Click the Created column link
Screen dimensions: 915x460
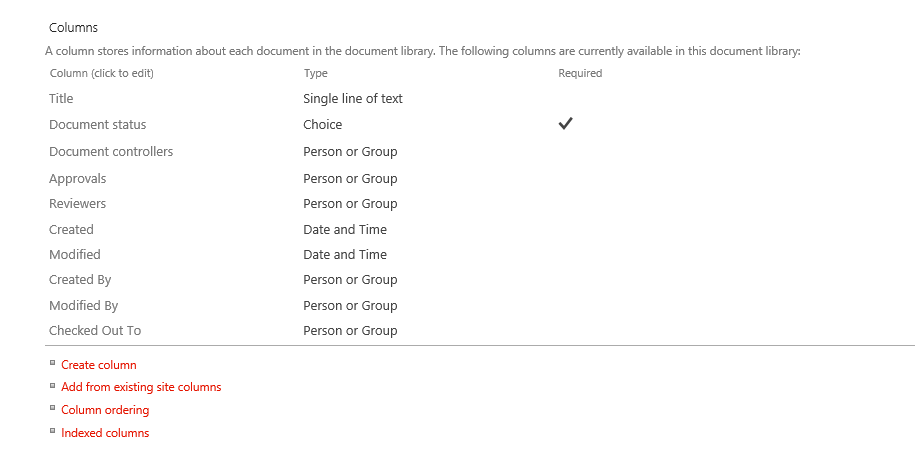pyautogui.click(x=71, y=230)
